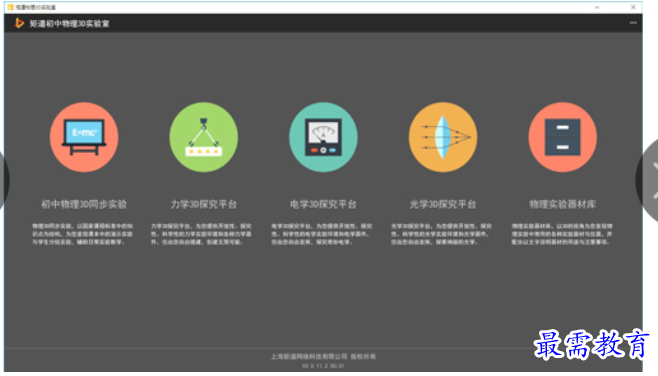
Task: Click description text under 初中物理3D同步实验
Action: tap(83, 234)
